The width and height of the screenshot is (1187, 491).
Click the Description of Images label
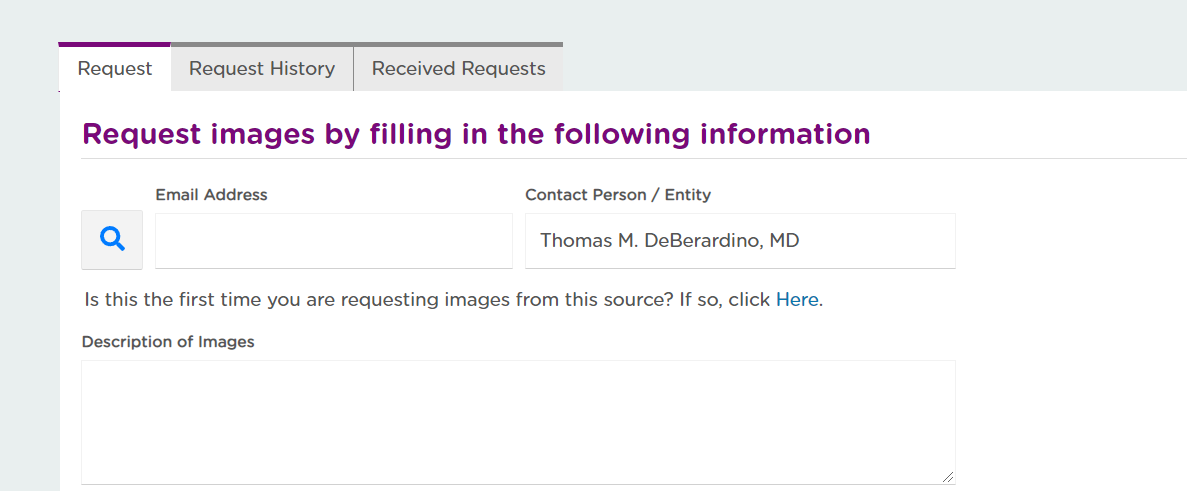pos(168,342)
